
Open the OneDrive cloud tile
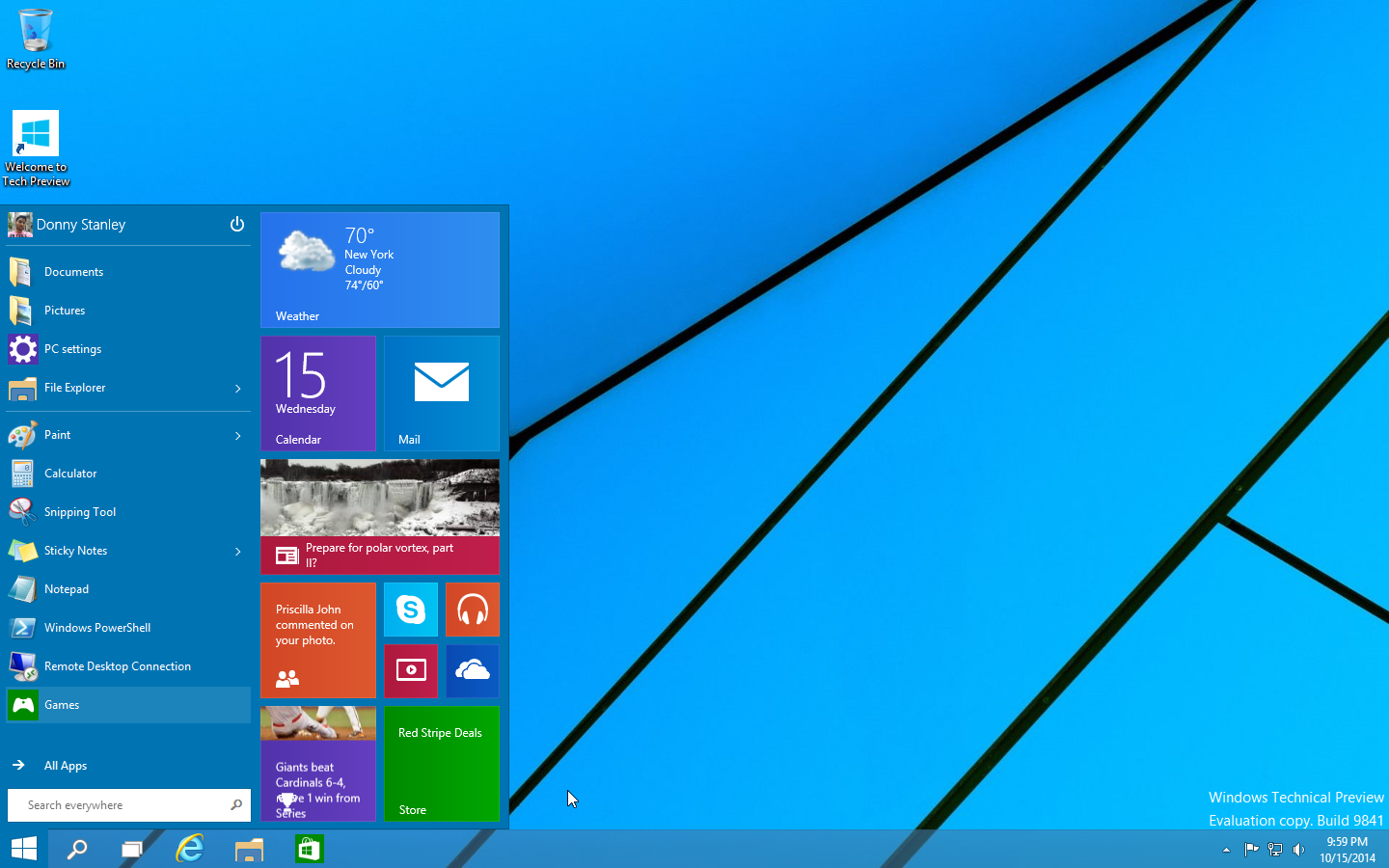[473, 670]
